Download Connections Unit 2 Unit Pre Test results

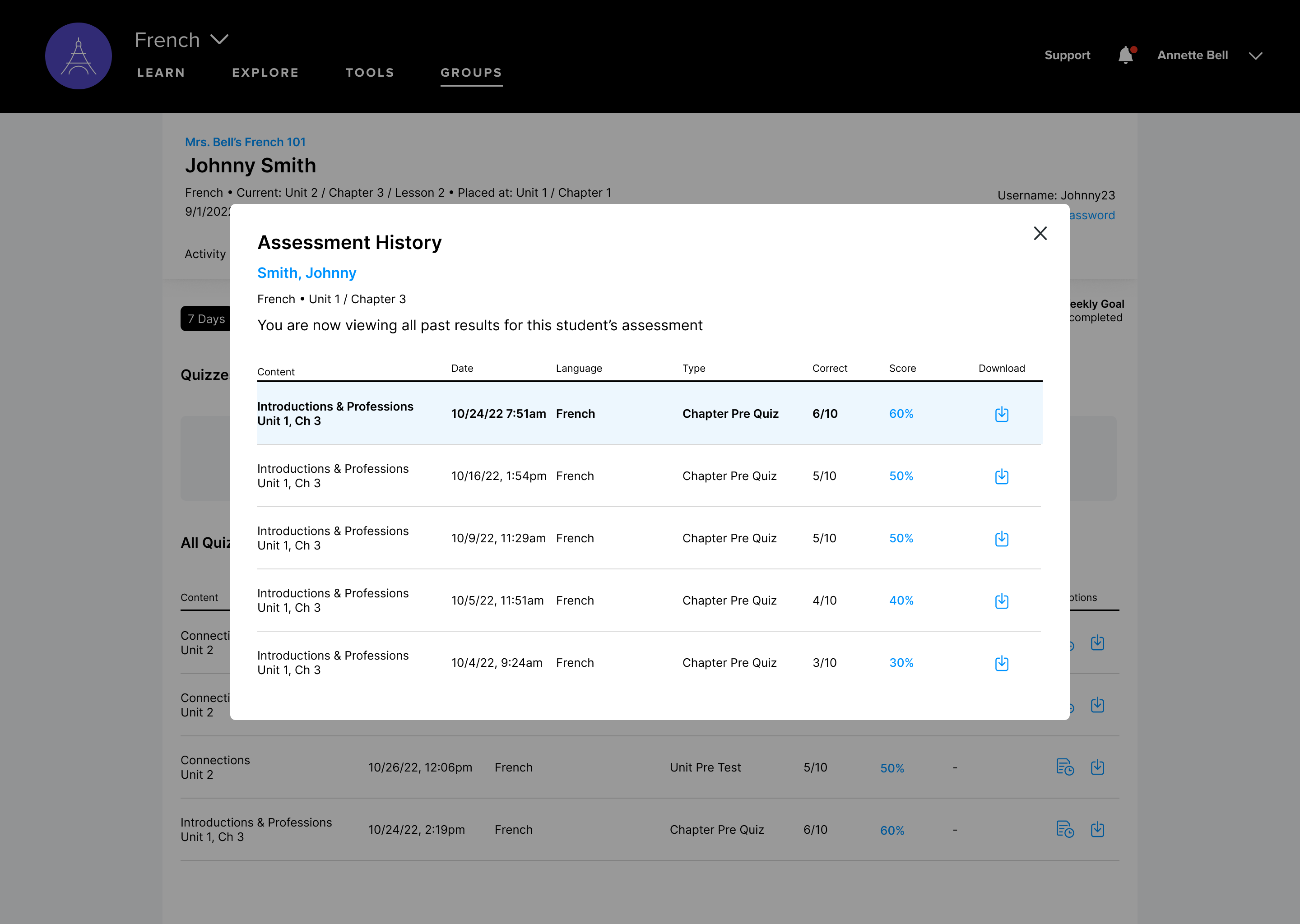click(x=1098, y=767)
